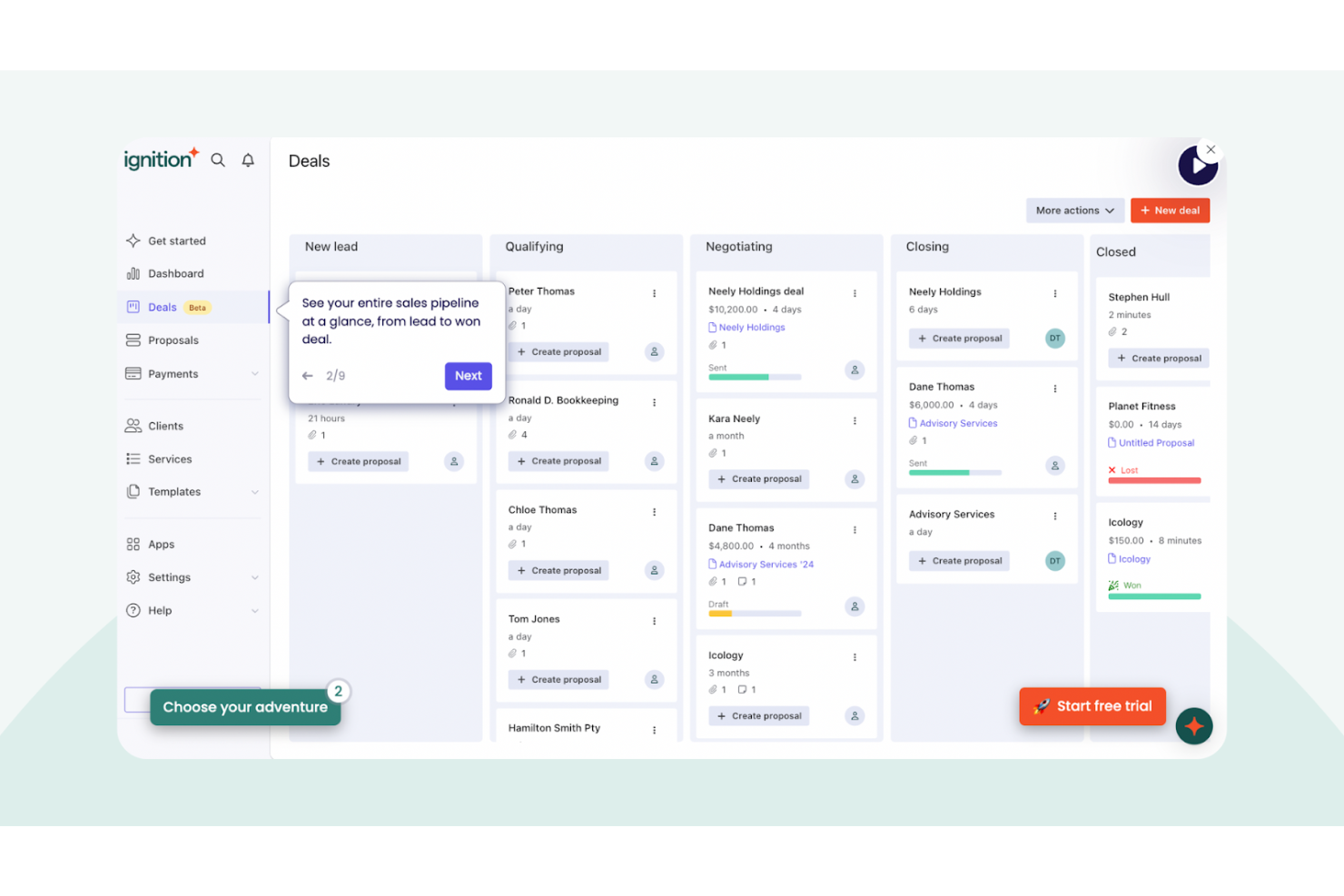Click the assignee icon on Kara Neely card
The image size is (1344, 896).
pyautogui.click(x=854, y=478)
